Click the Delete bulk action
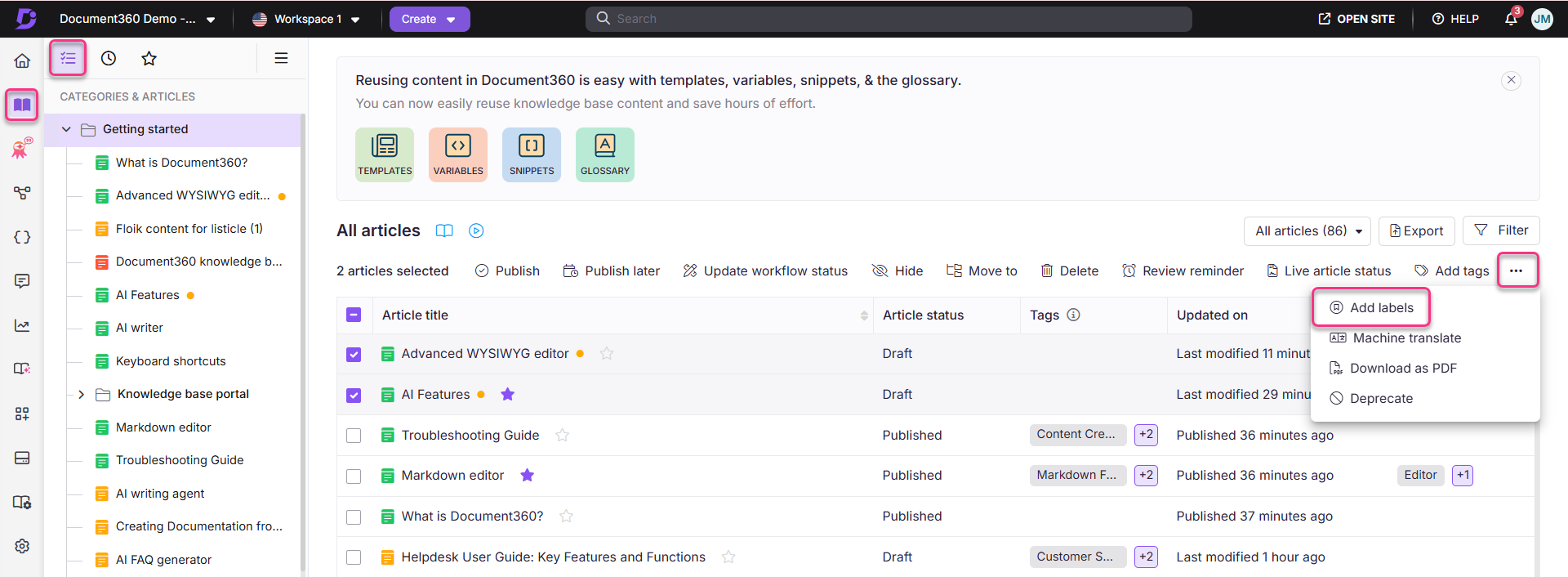 [1069, 271]
